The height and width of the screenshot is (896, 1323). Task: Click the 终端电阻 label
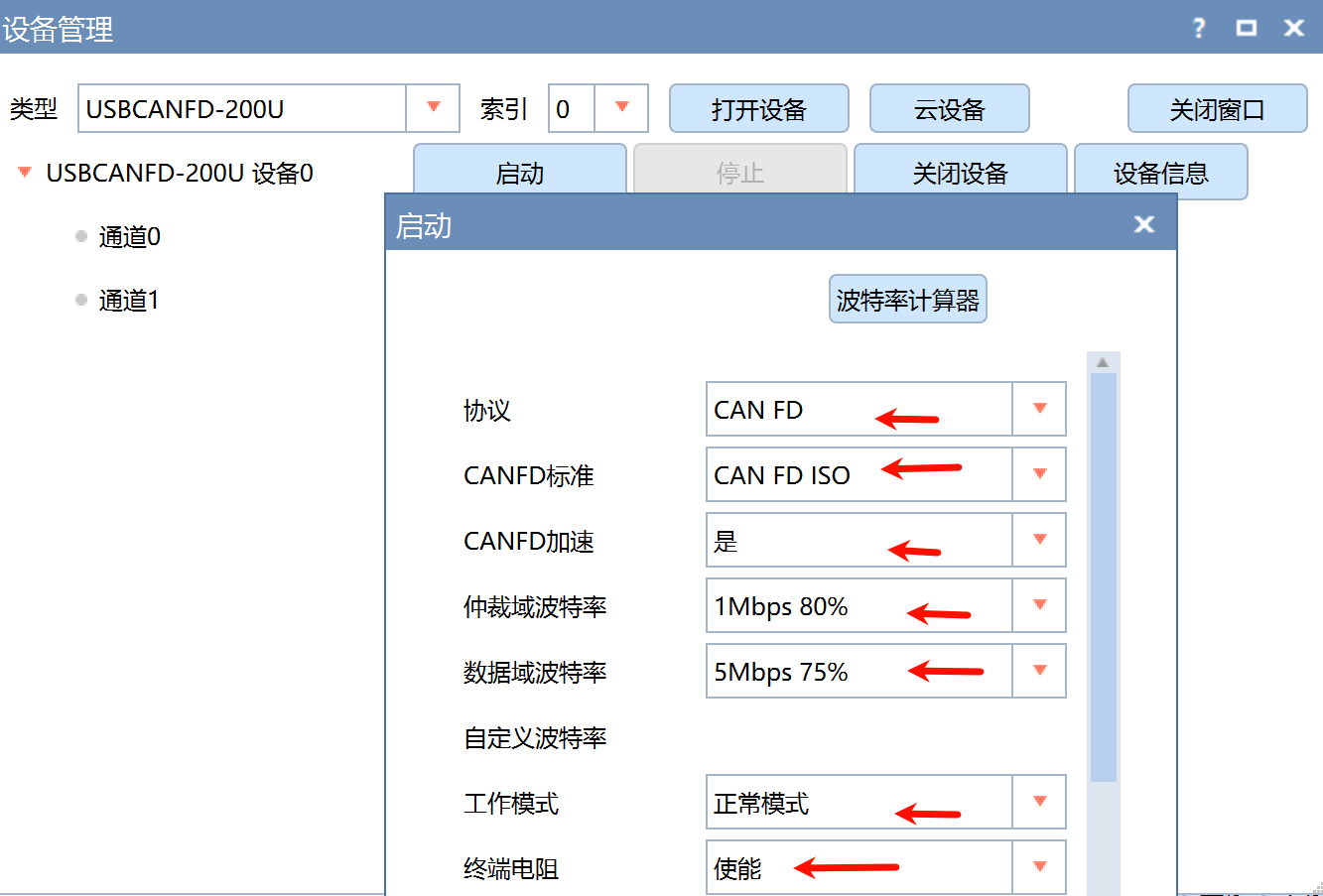[511, 868]
